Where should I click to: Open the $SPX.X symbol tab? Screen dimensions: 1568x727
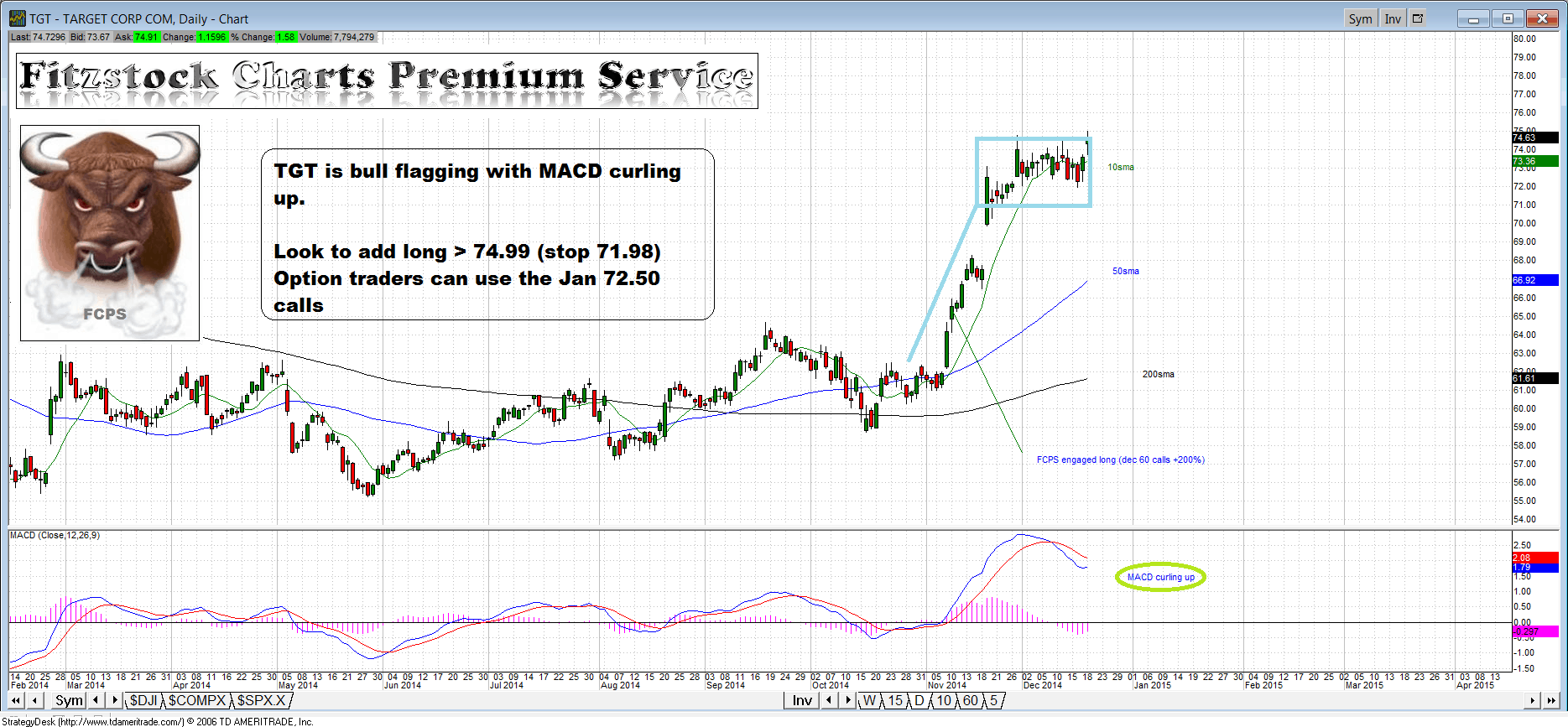coord(261,700)
